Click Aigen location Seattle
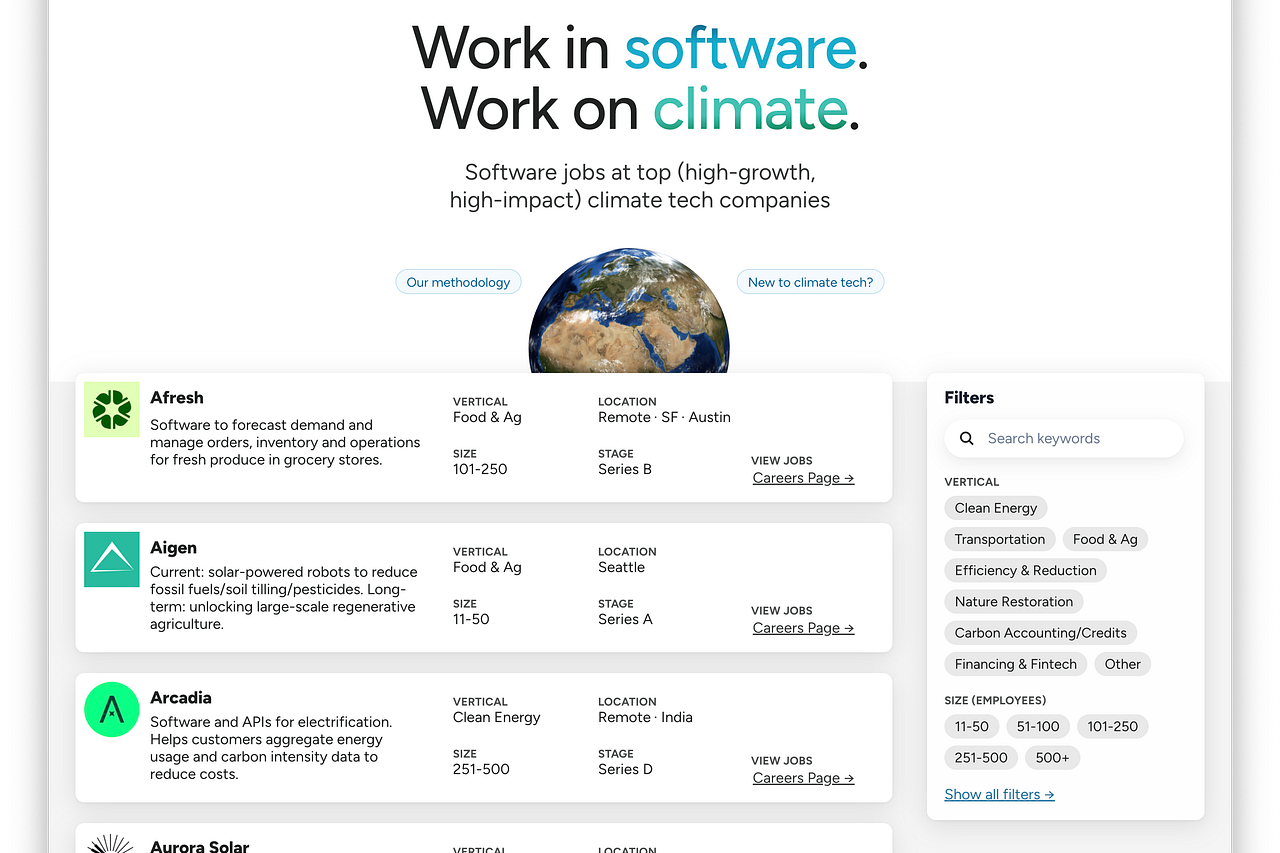1280x853 pixels. (x=621, y=567)
